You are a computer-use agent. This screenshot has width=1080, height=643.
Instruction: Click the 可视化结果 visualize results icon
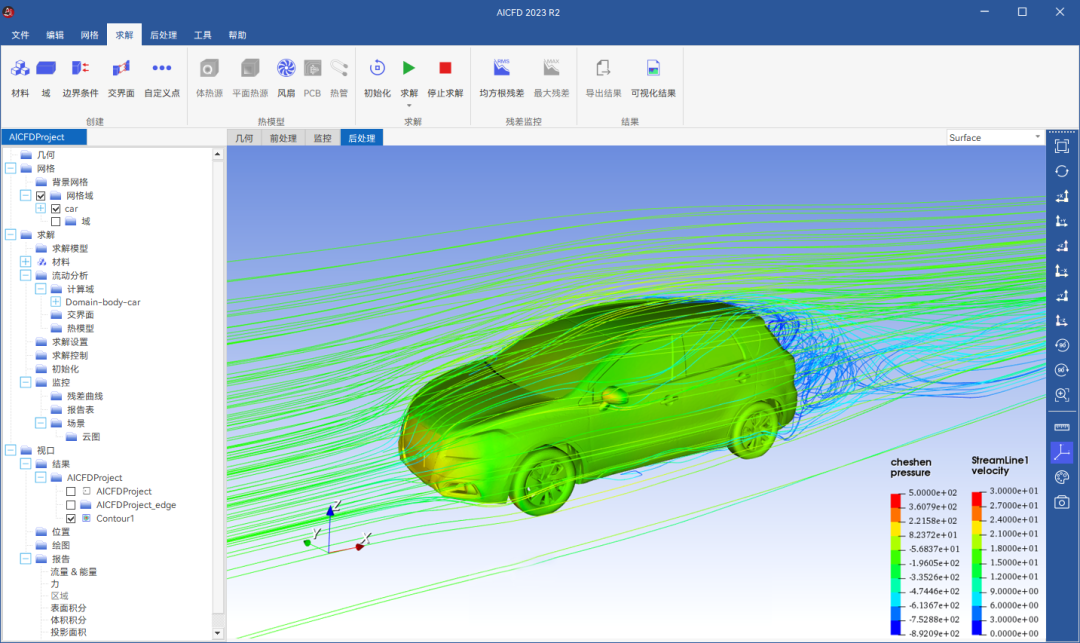[653, 70]
